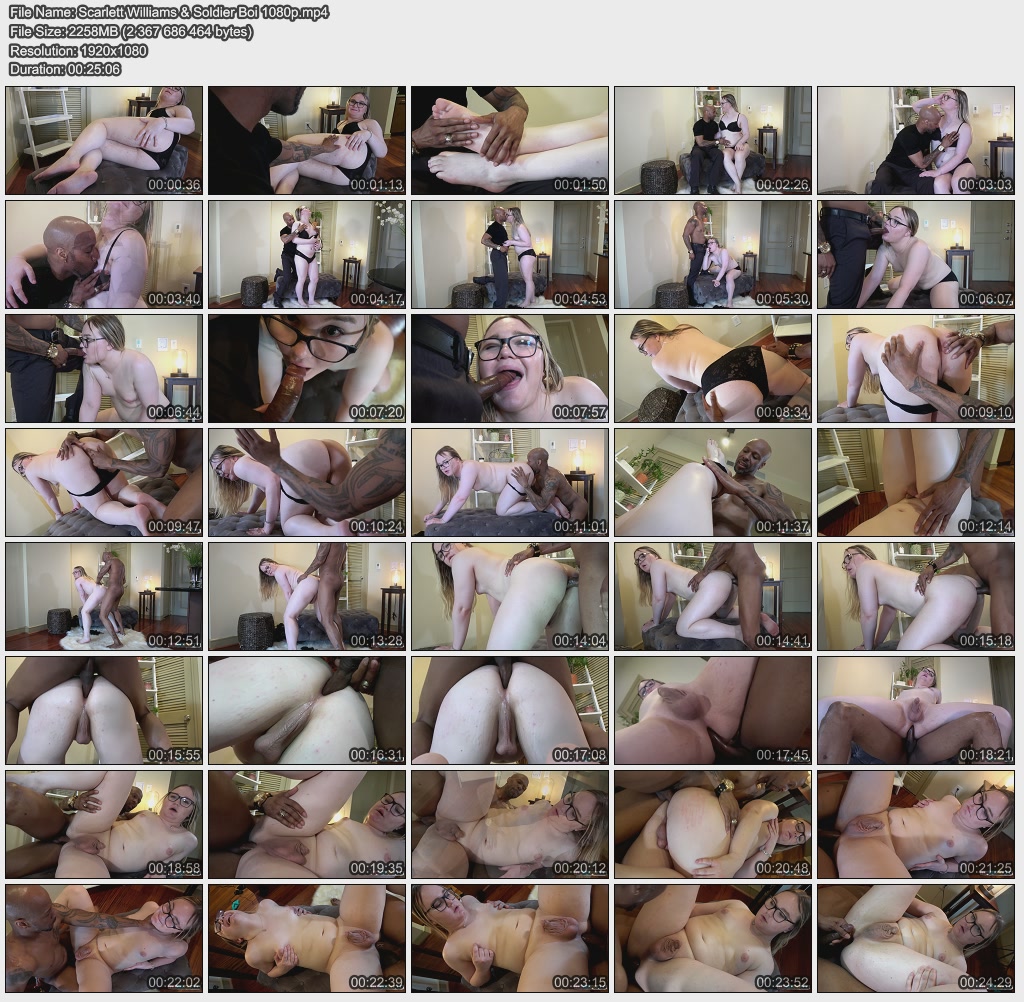1024x1002 pixels.
Task: Choose the thumbnail stamped 00:04:53
Action: pyautogui.click(x=510, y=255)
